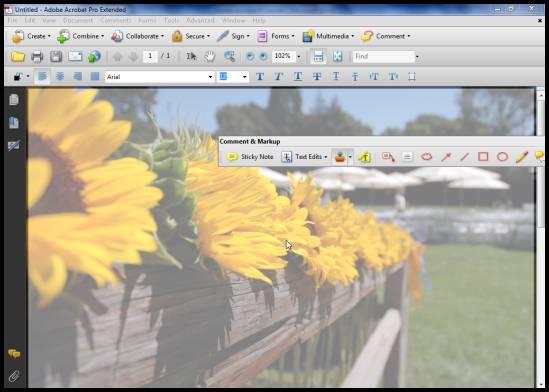Toggle align text left
549x392 pixels.
tap(42, 76)
